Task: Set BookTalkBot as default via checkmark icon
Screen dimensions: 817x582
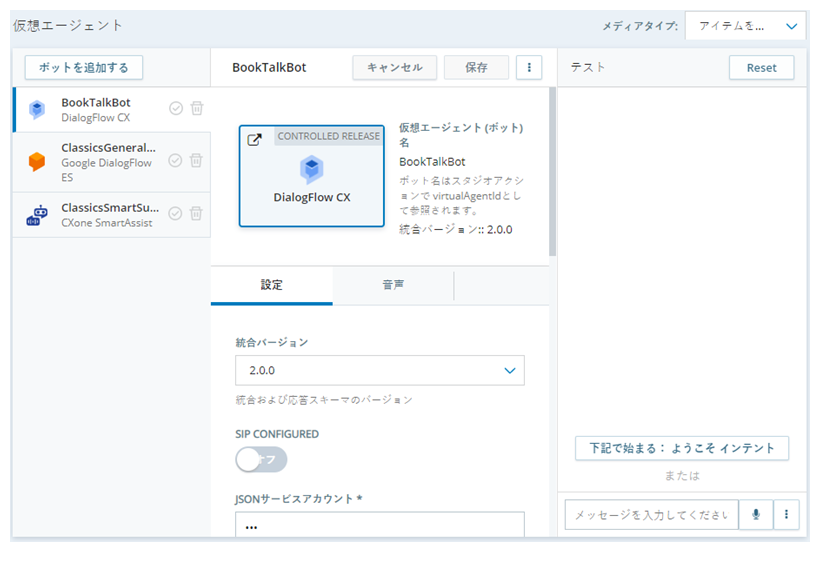Action: (176, 108)
